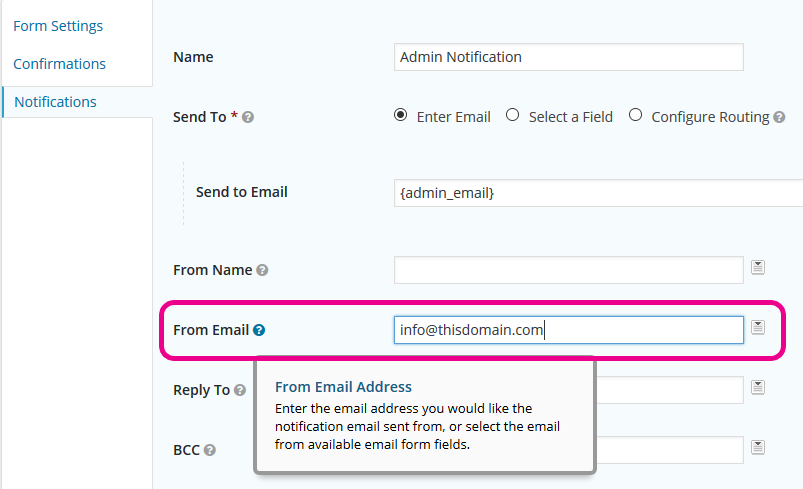Click blue help icon beside From Email

tap(259, 330)
